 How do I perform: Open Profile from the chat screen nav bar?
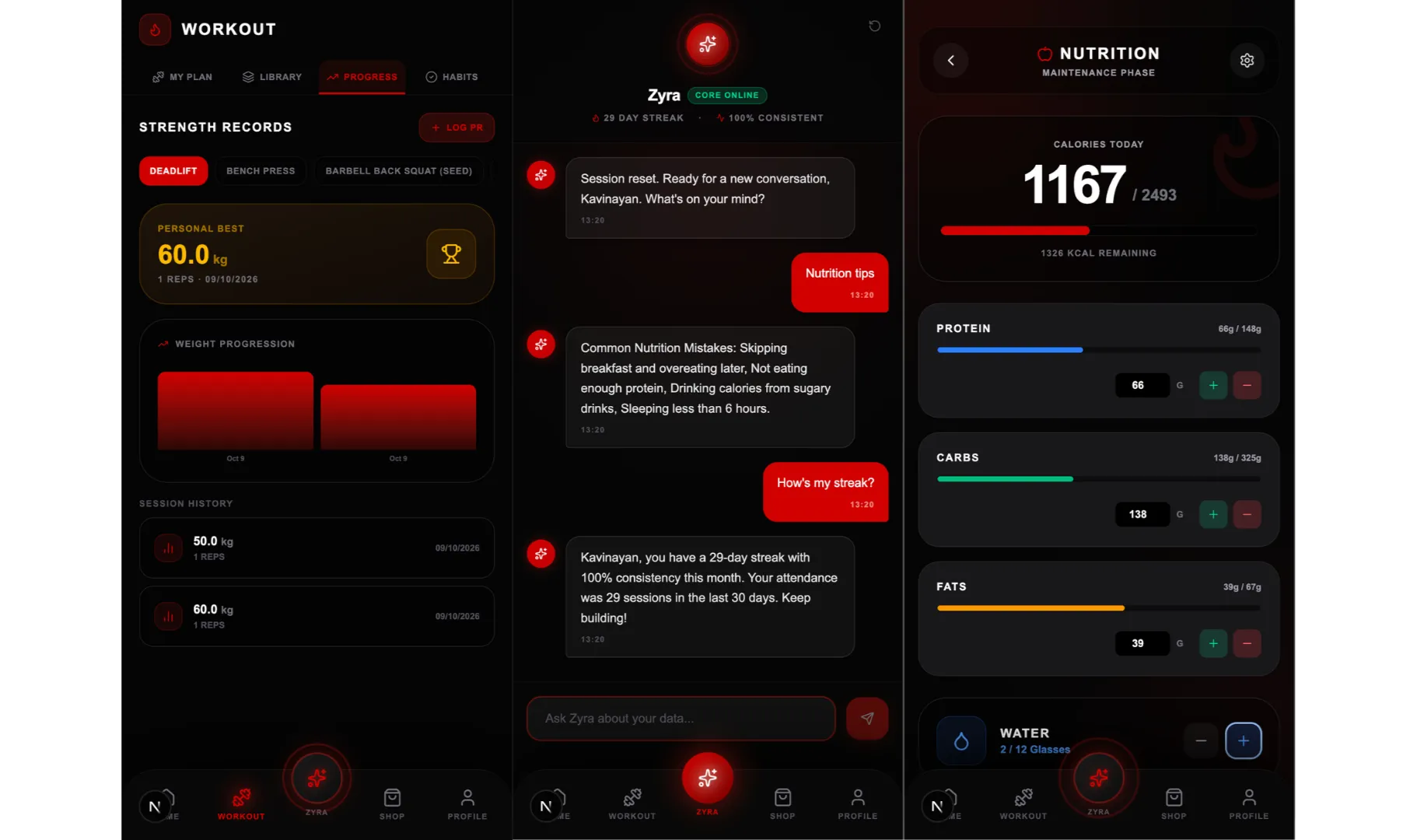point(858,803)
